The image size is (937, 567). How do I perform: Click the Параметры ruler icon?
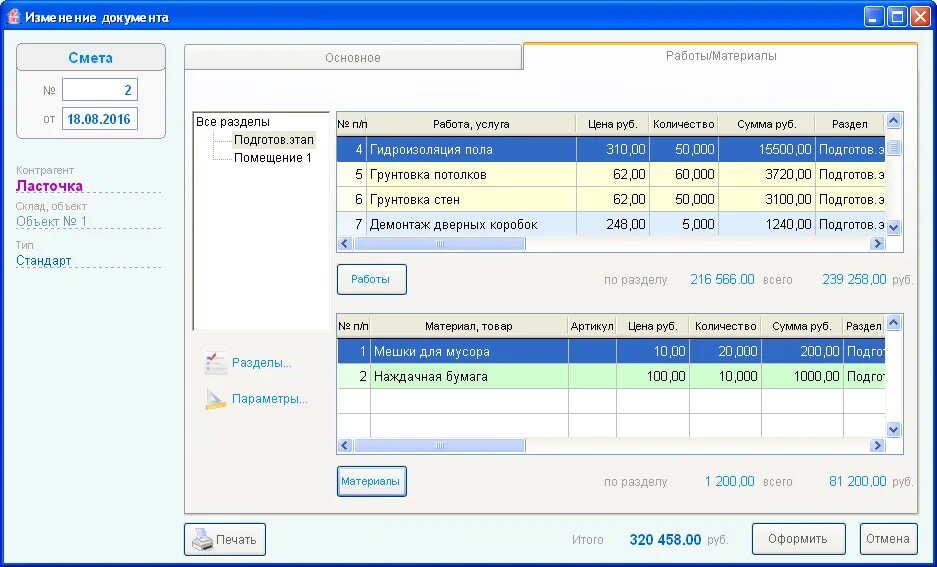pos(215,399)
